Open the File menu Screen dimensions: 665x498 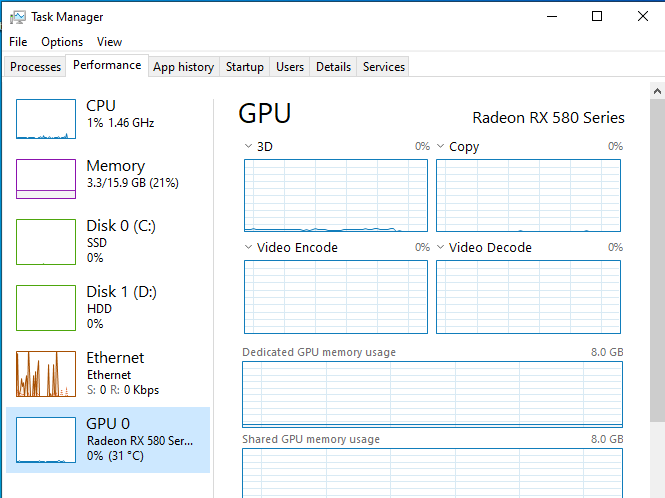click(18, 42)
